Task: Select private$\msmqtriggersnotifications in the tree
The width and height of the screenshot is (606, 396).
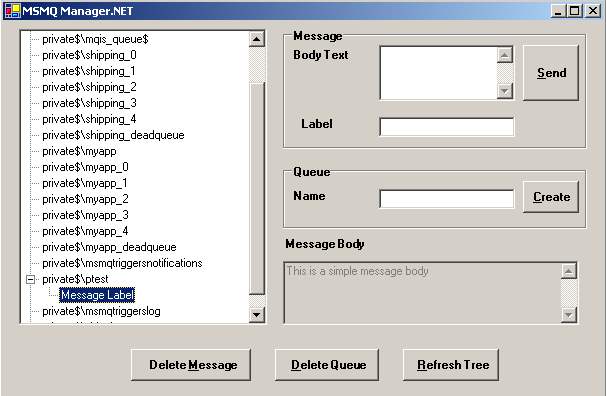Action: pyautogui.click(x=122, y=263)
